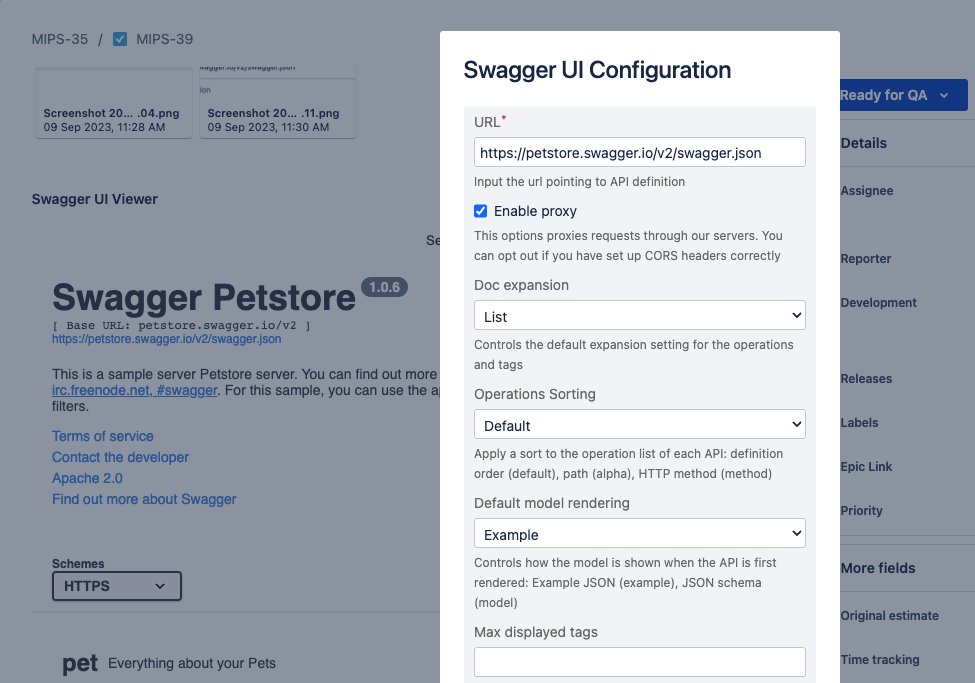This screenshot has height=683, width=975.
Task: Open the Terms of service link
Action: click(103, 436)
